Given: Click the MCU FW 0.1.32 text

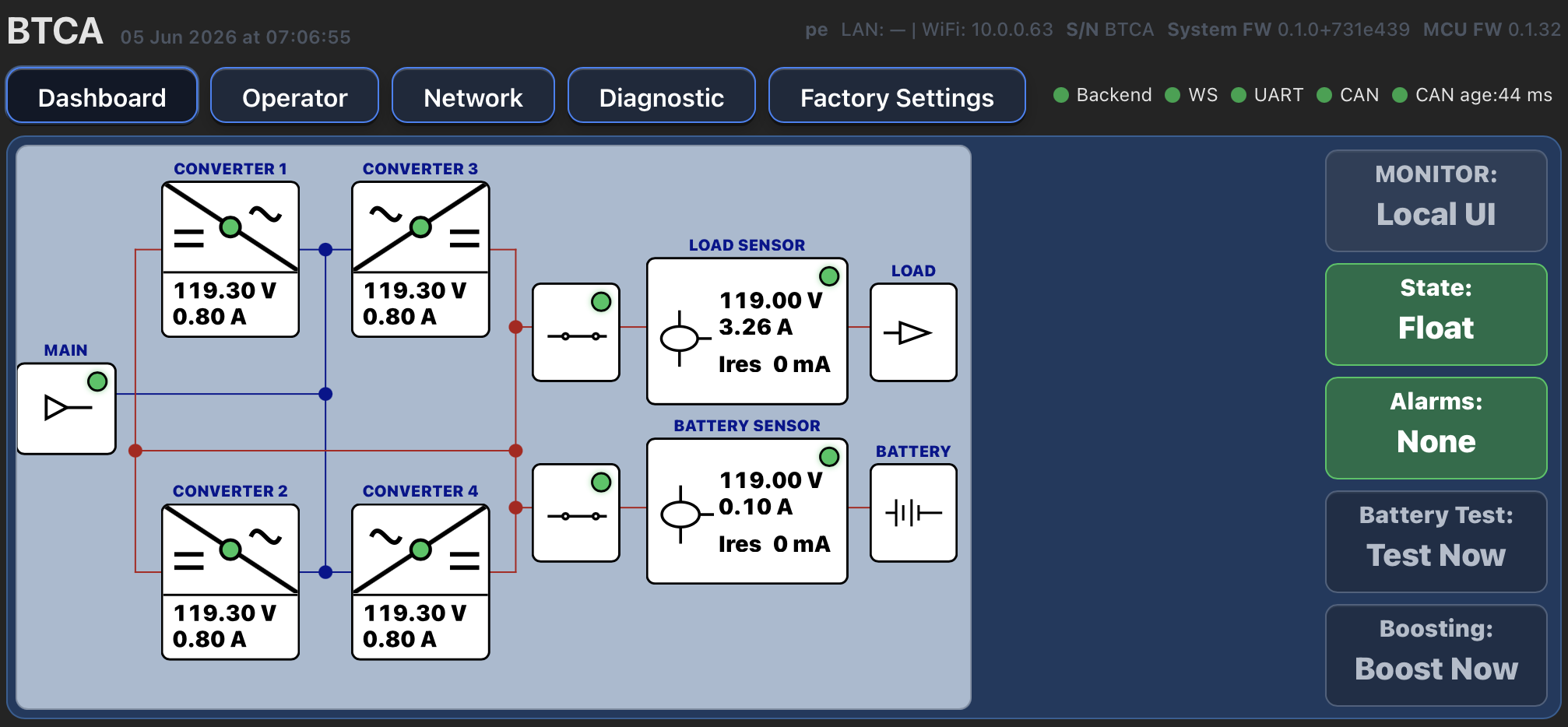Looking at the screenshot, I should click(x=1492, y=30).
